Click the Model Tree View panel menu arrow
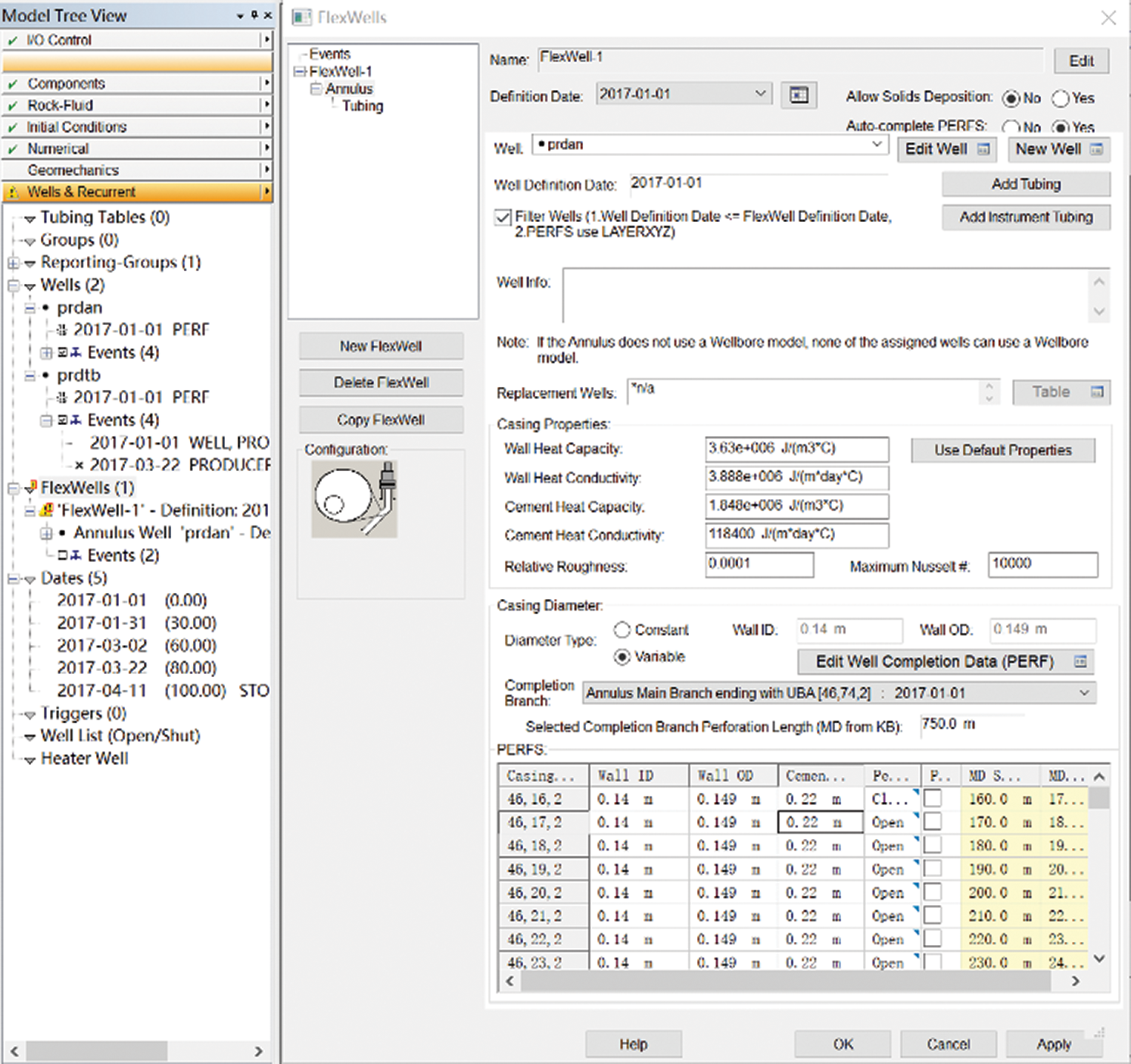The width and height of the screenshot is (1131, 1064). 240,15
